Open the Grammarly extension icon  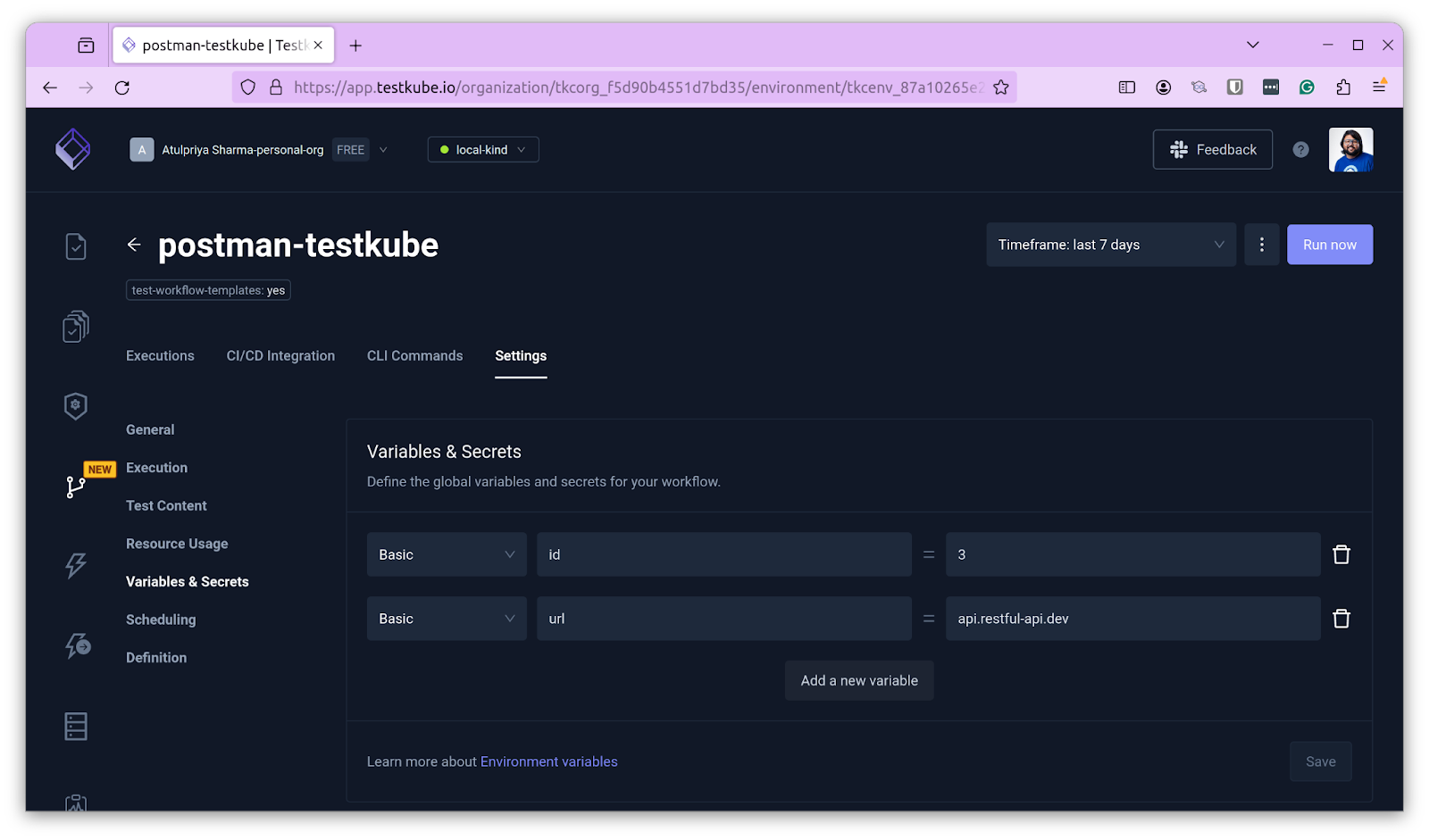point(1307,87)
